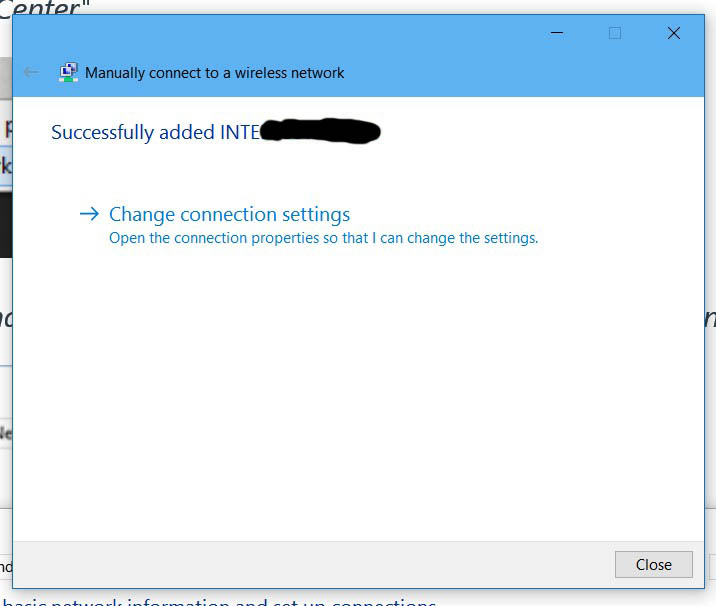Click the blue arrow beside Change connection settings
716x606 pixels.
coord(89,214)
